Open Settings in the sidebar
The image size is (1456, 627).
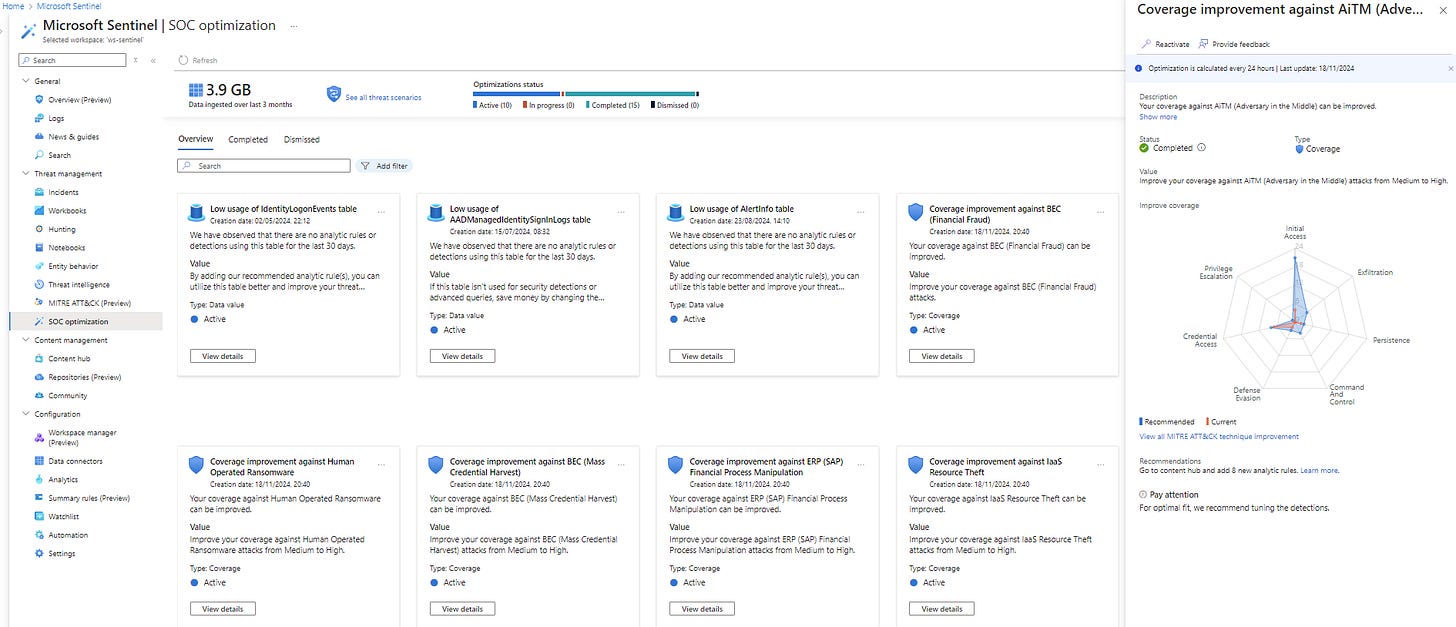61,554
